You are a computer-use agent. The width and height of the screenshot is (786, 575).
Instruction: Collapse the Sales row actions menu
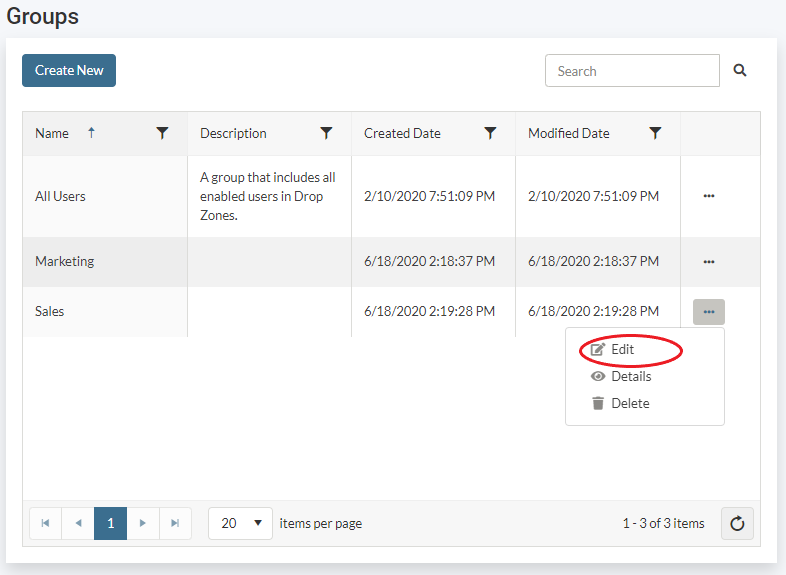click(709, 312)
